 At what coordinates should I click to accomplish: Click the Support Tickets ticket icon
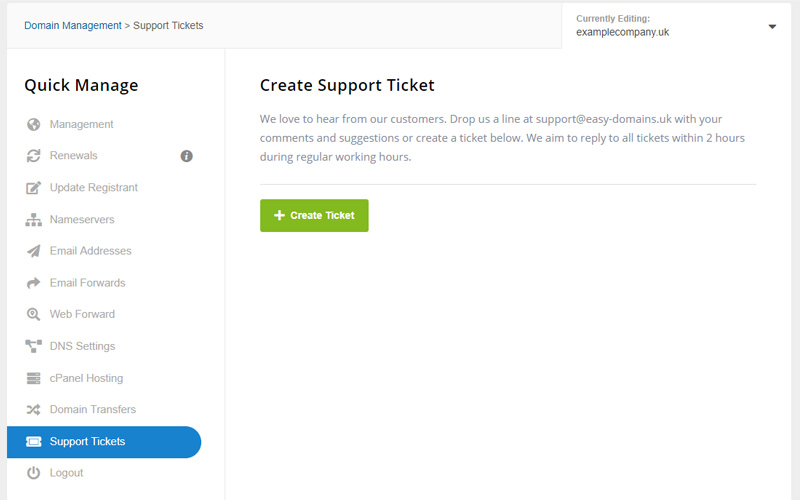(x=33, y=442)
